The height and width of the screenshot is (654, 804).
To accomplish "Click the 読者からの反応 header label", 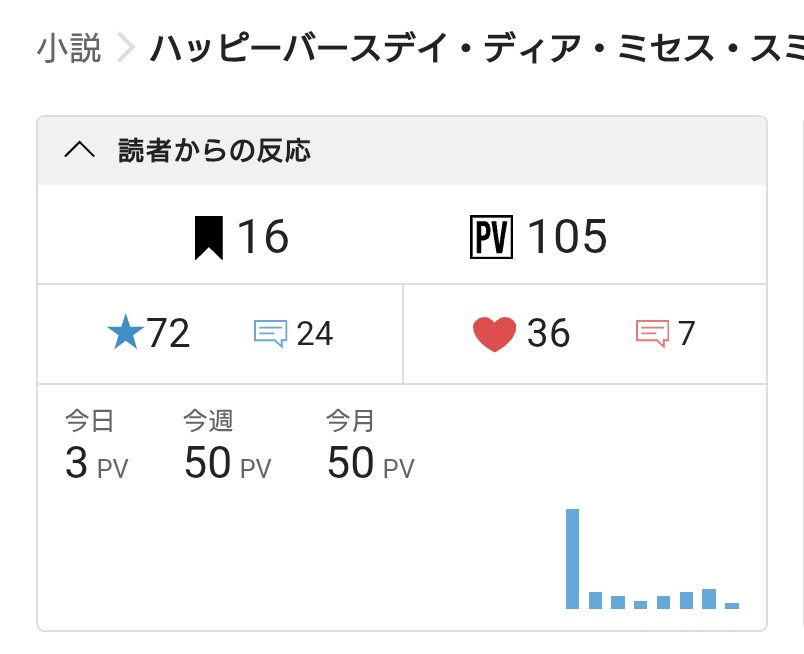I will (214, 151).
